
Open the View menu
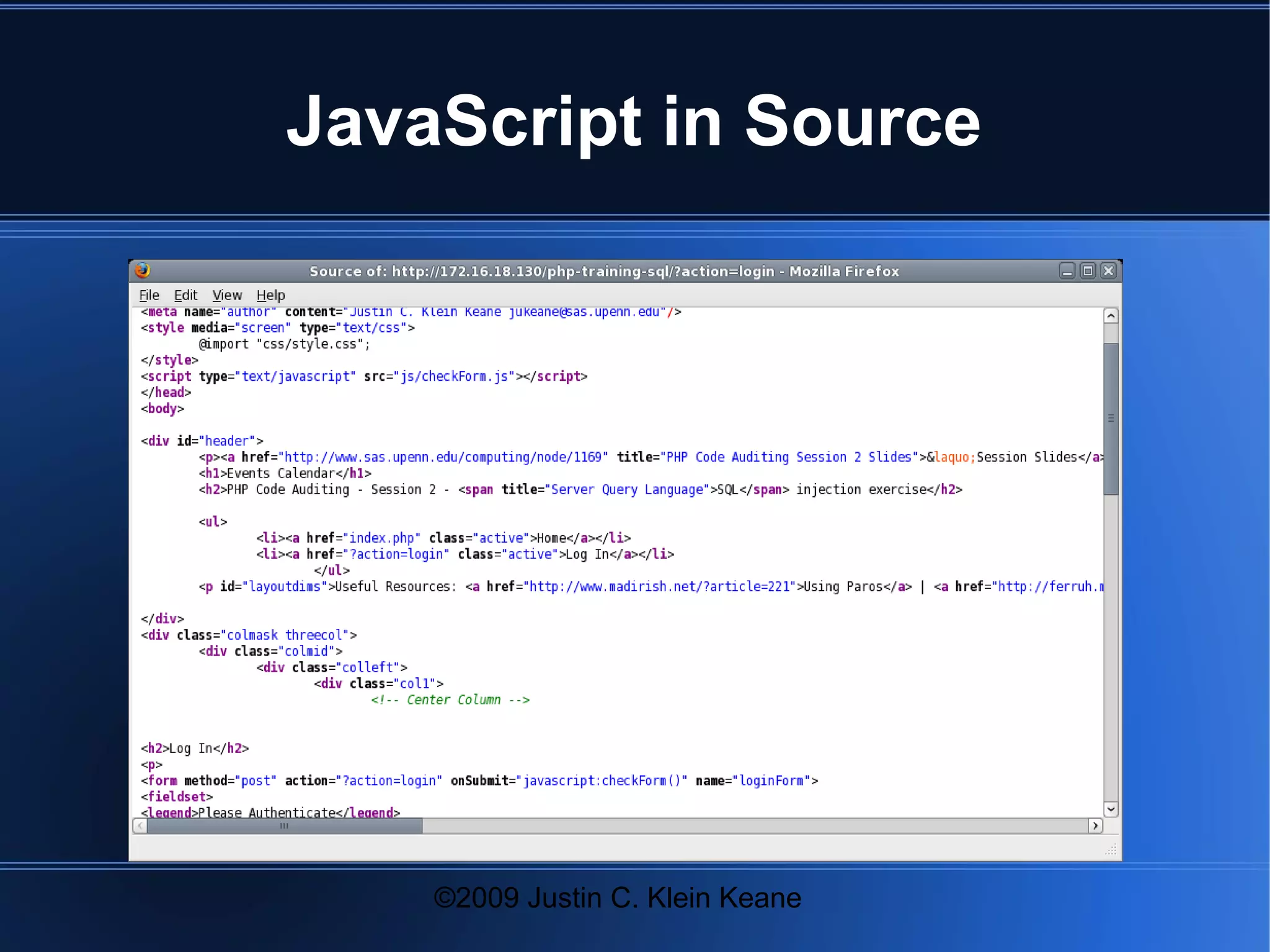coord(227,295)
